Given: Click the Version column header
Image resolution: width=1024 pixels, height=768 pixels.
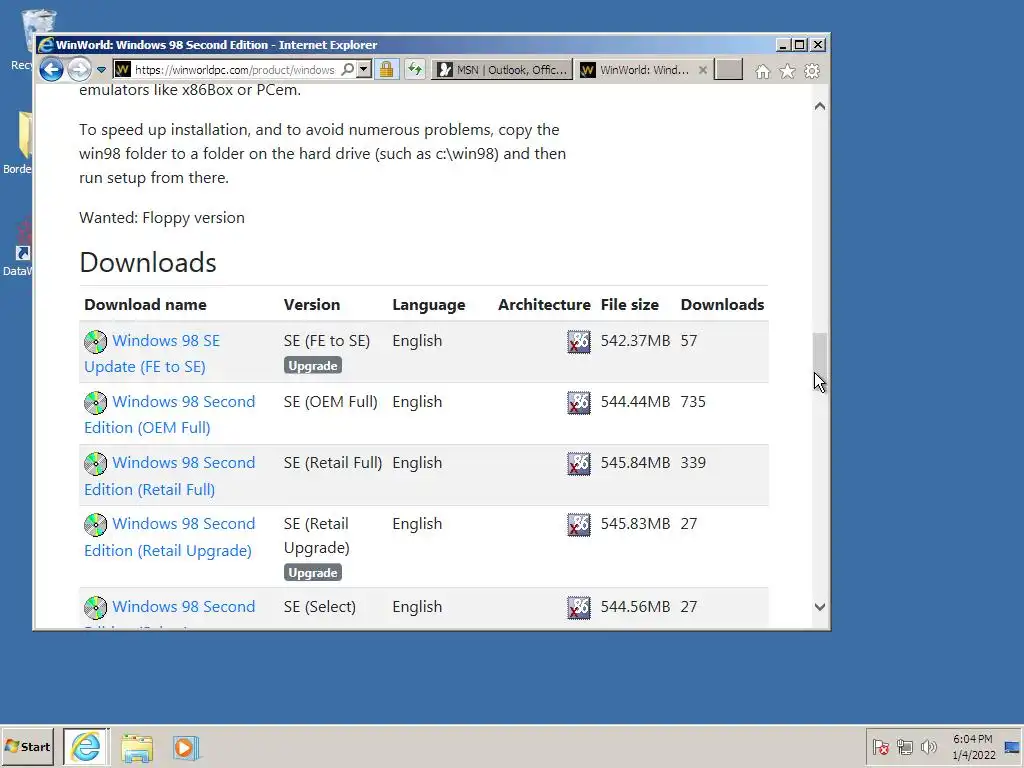Looking at the screenshot, I should point(312,304).
